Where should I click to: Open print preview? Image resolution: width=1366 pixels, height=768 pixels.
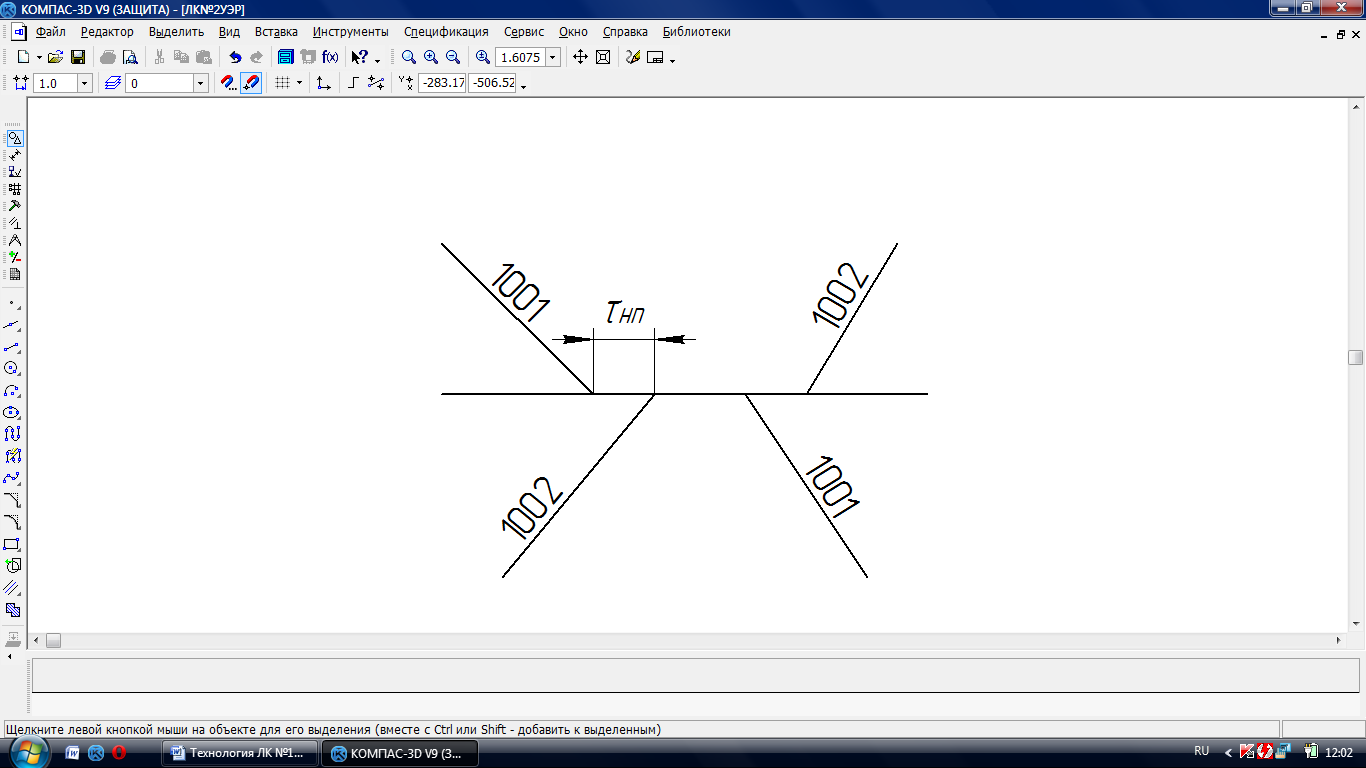[x=129, y=57]
